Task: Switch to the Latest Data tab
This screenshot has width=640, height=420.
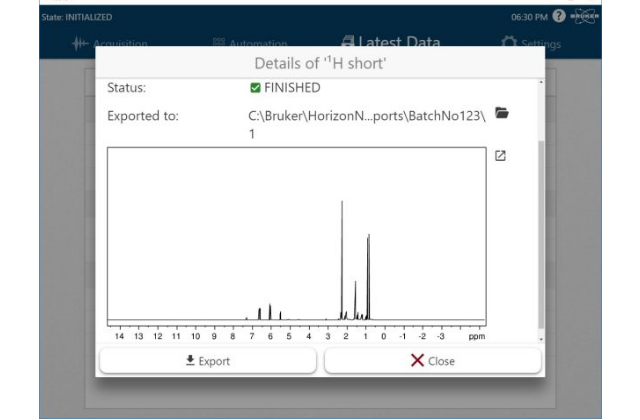Action: [x=390, y=43]
